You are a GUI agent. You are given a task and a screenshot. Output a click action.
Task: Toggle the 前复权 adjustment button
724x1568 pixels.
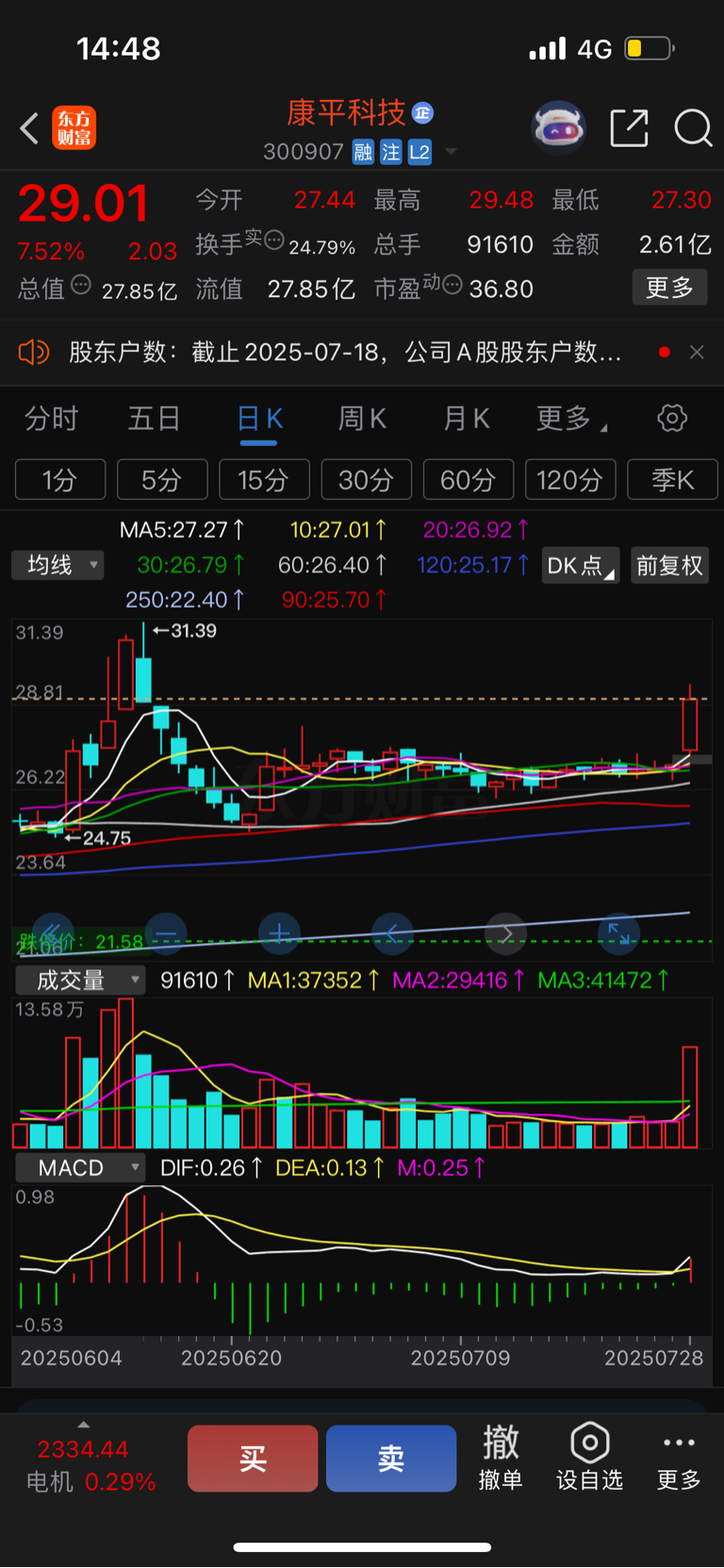tap(669, 566)
